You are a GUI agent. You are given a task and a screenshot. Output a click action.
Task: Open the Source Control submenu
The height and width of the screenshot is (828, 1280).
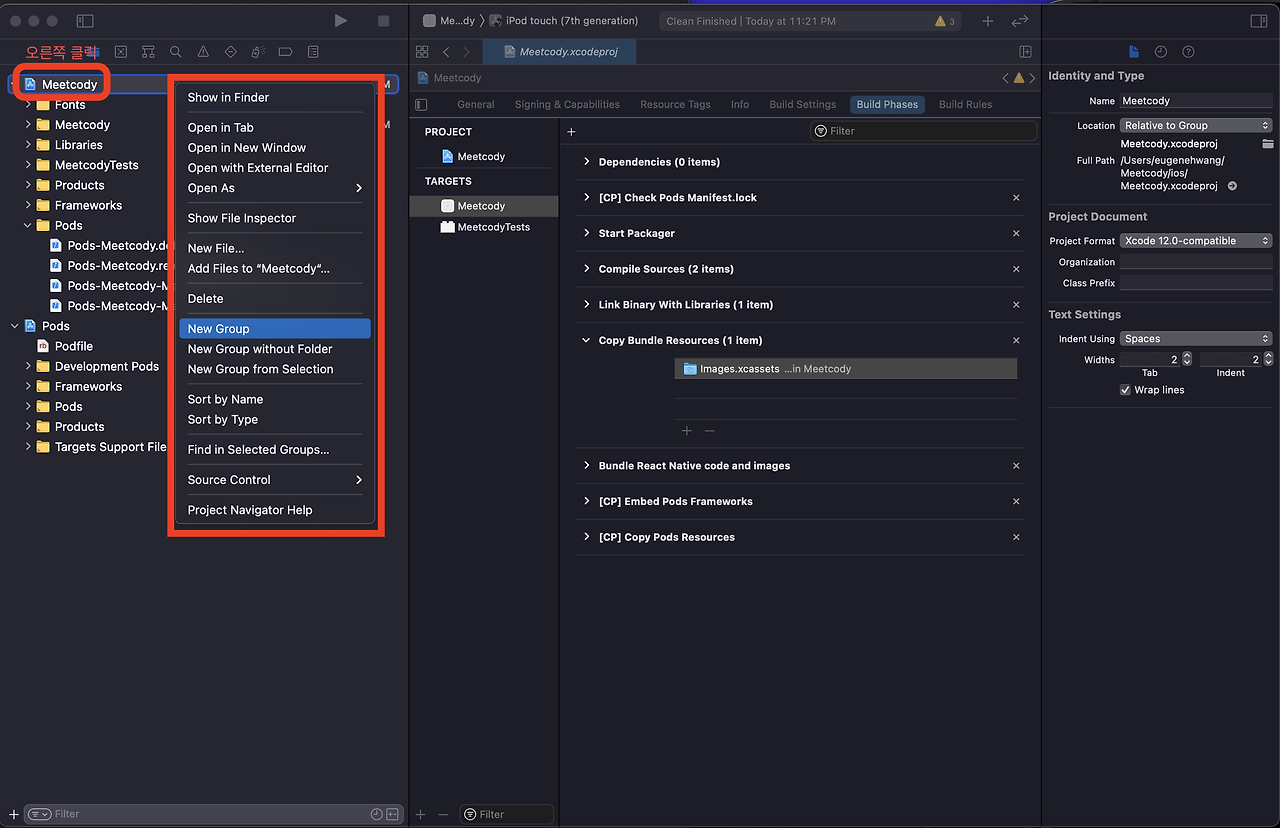[274, 480]
